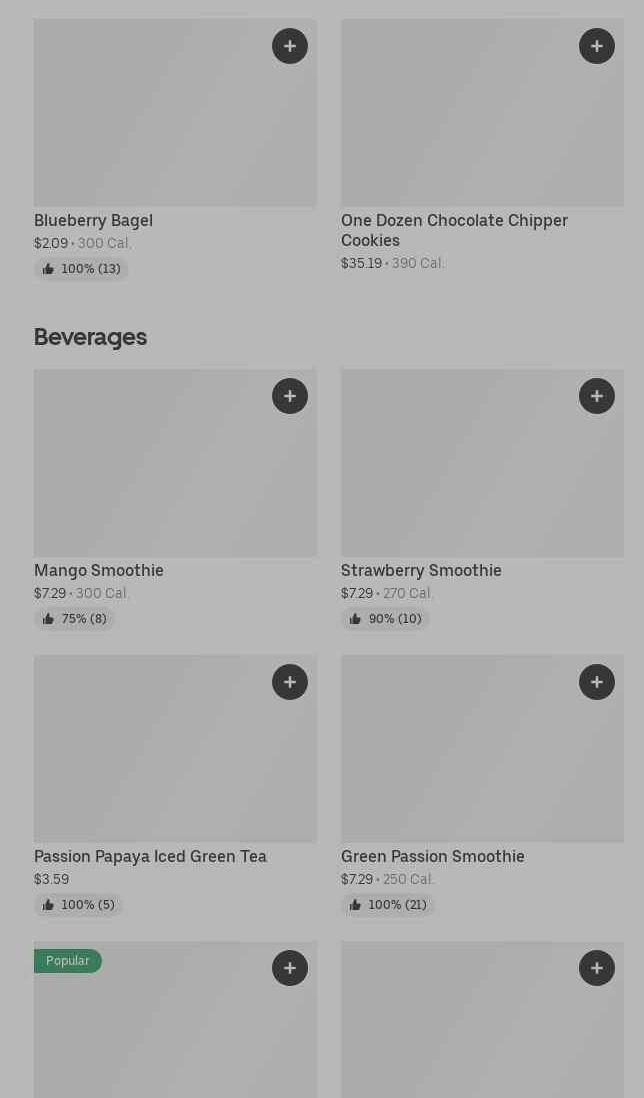
Task: Add One Dozen Chocolate Chipper Cookies
Action: pos(597,46)
